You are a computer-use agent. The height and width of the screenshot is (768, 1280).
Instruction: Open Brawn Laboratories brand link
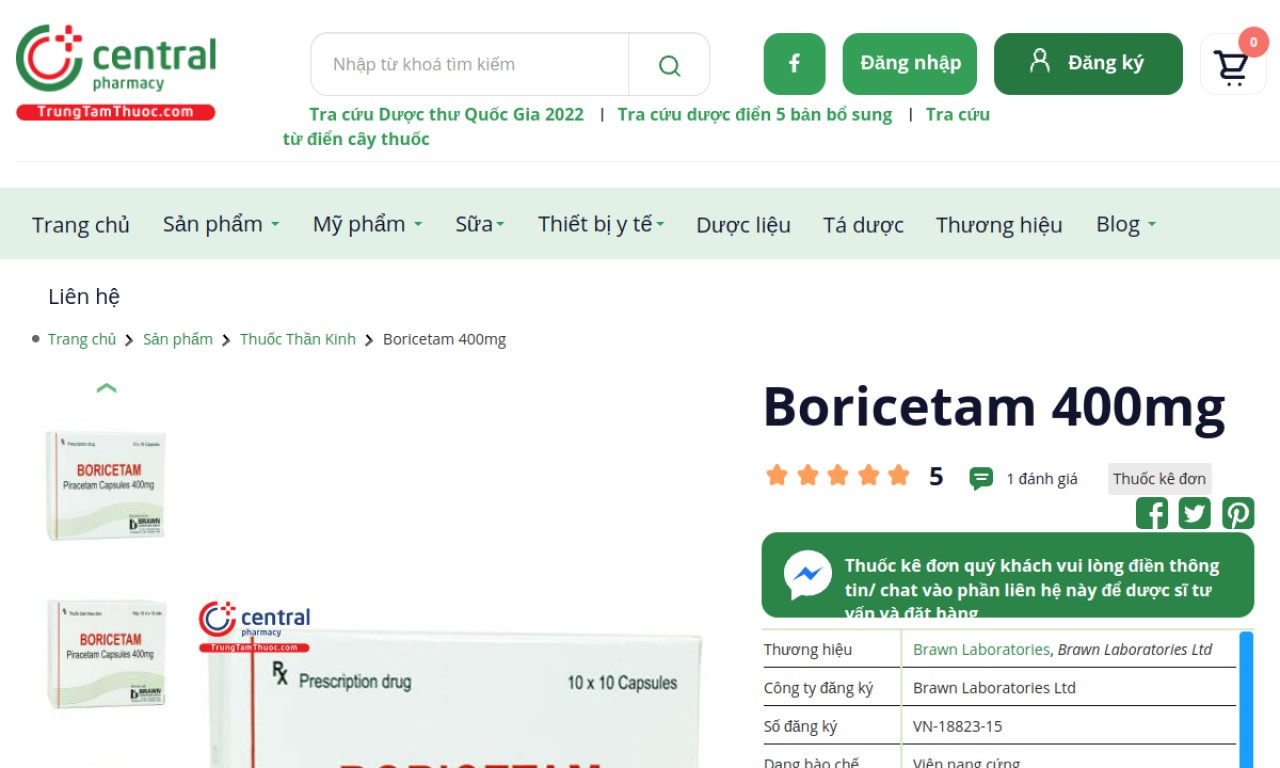pyautogui.click(x=981, y=650)
